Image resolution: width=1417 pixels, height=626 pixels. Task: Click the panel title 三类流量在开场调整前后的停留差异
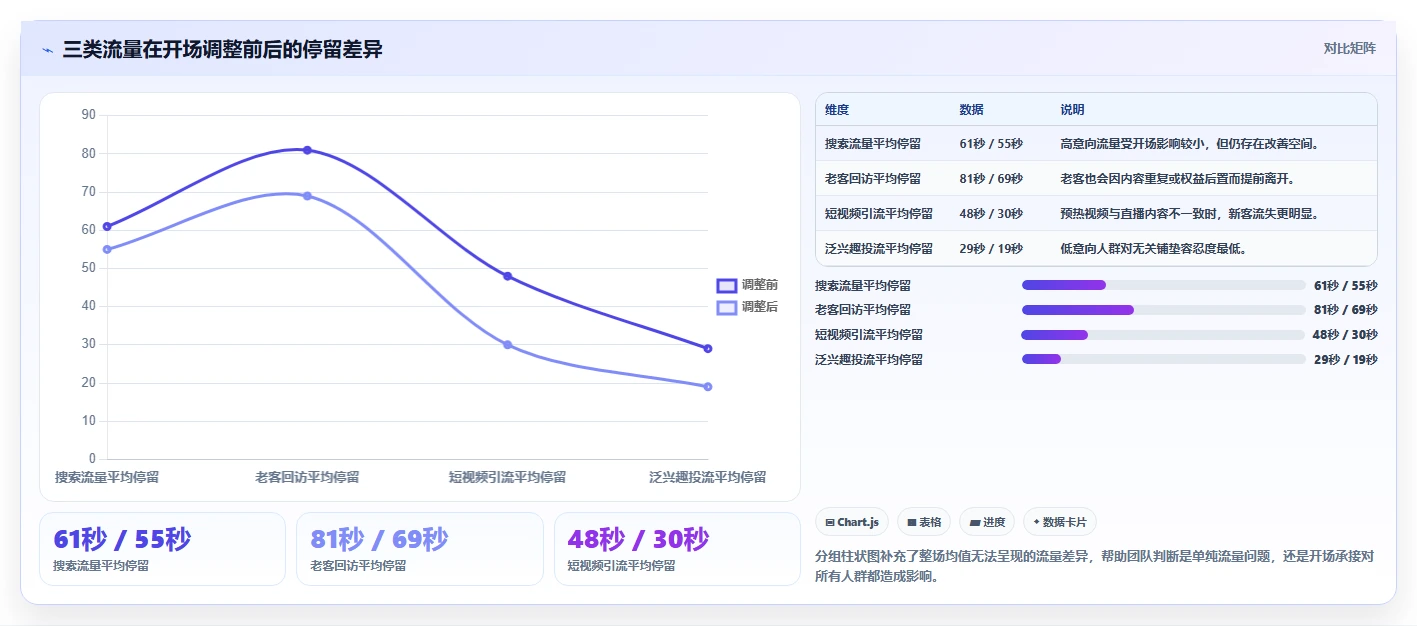click(222, 50)
